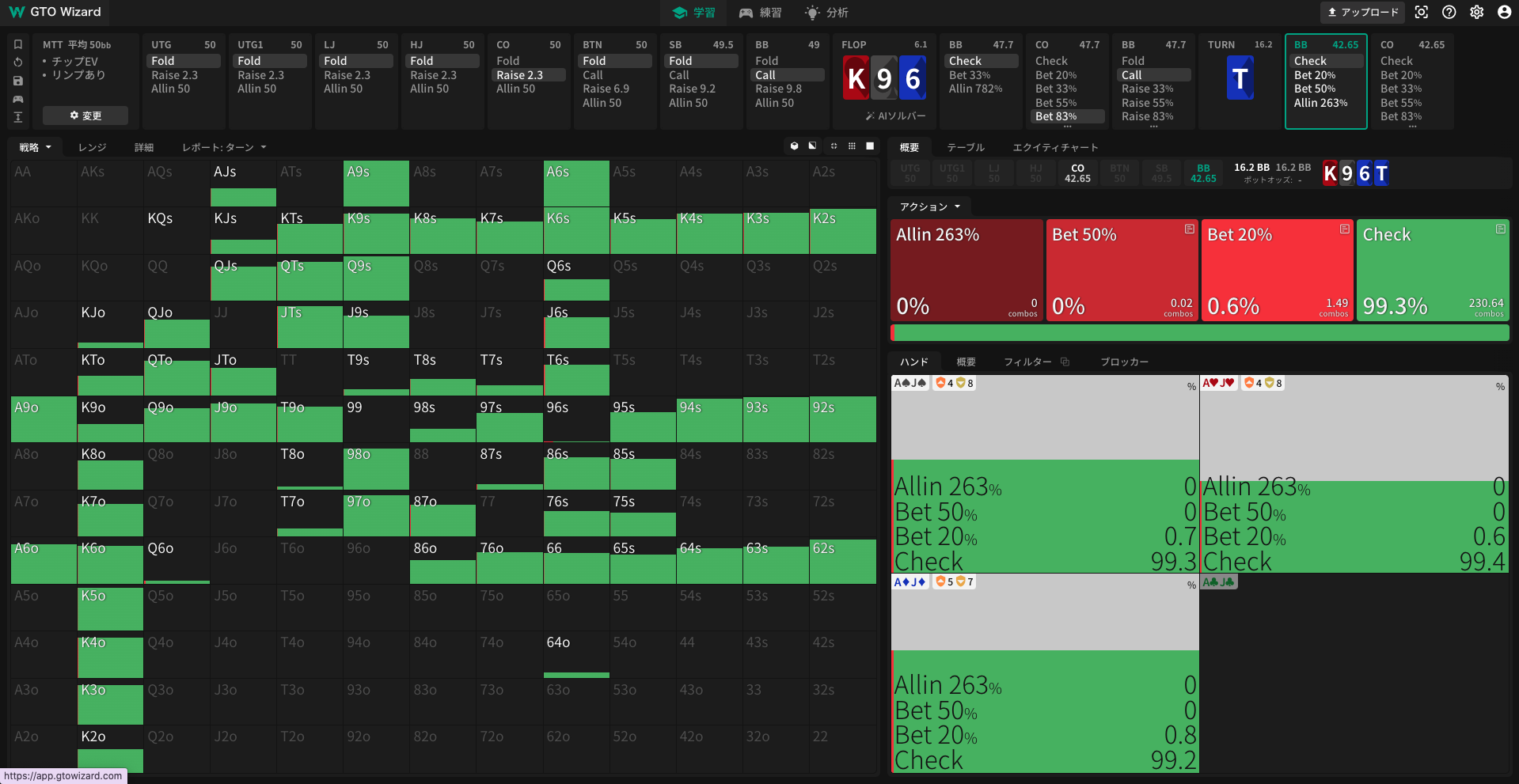Viewport: 1519px width, 784px height.
Task: Switch to the 練習 tab
Action: click(760, 13)
